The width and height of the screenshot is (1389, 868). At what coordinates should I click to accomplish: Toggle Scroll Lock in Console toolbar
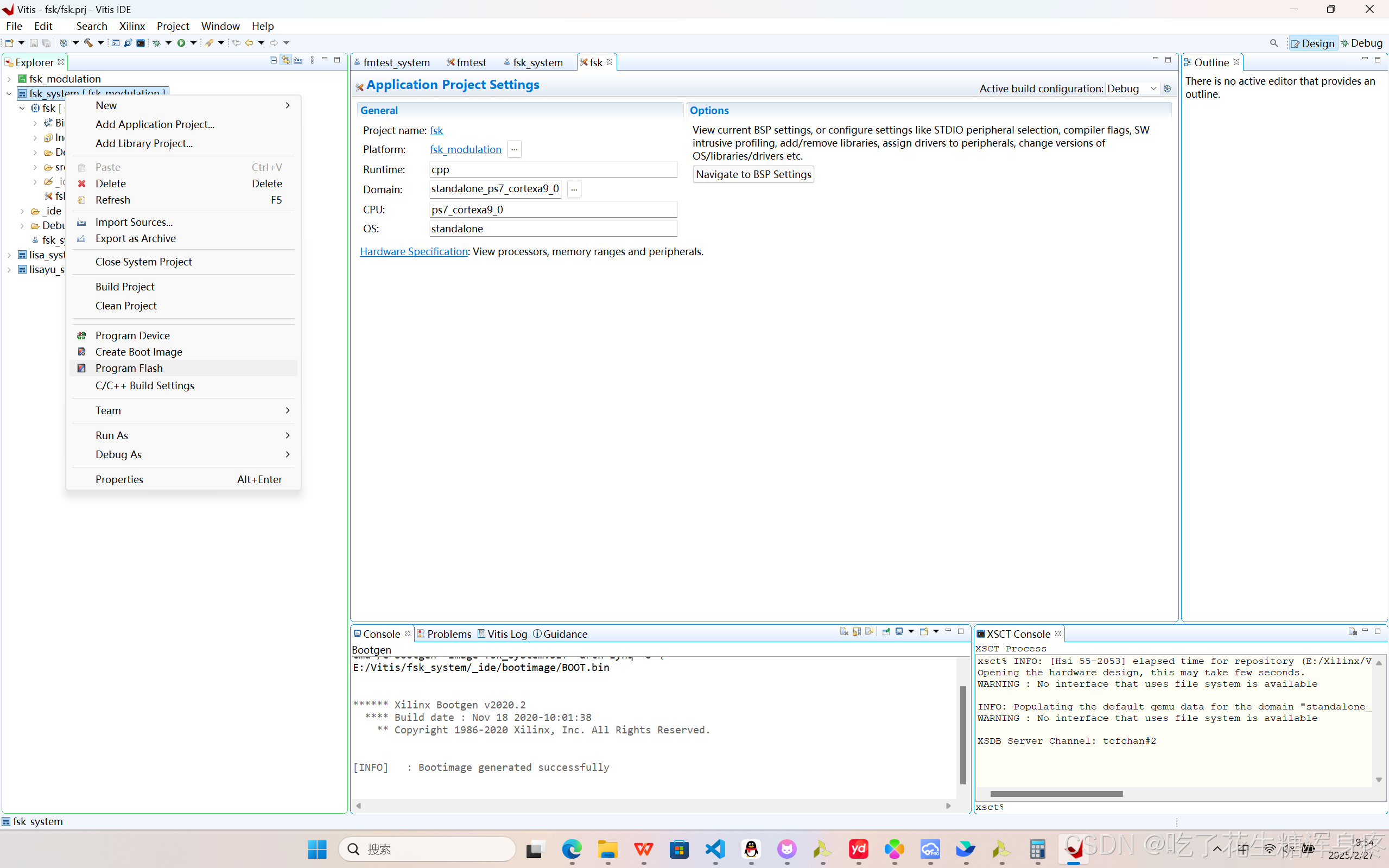(857, 631)
